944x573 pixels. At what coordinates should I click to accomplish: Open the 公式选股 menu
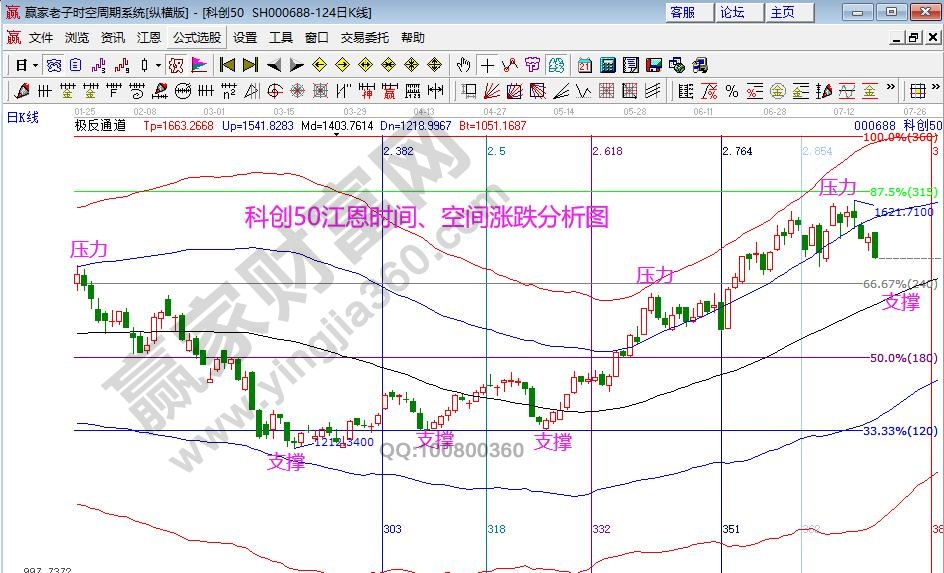[x=197, y=38]
